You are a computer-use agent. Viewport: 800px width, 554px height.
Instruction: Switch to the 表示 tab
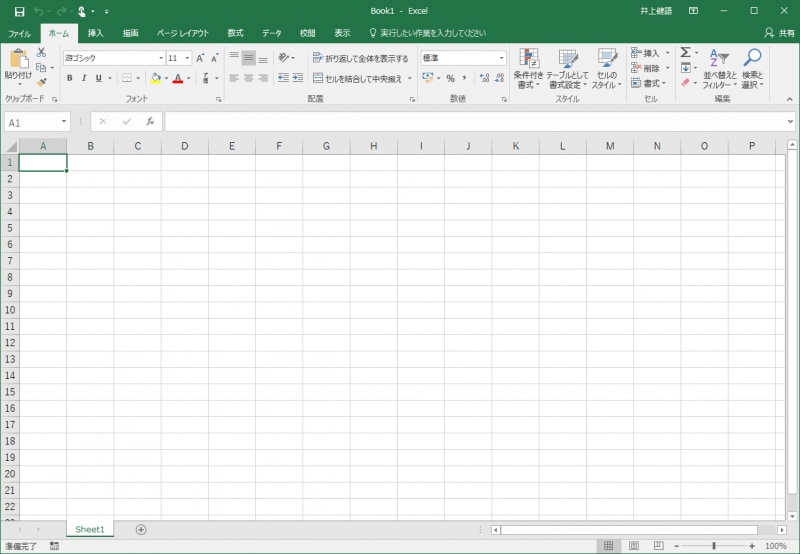(342, 33)
